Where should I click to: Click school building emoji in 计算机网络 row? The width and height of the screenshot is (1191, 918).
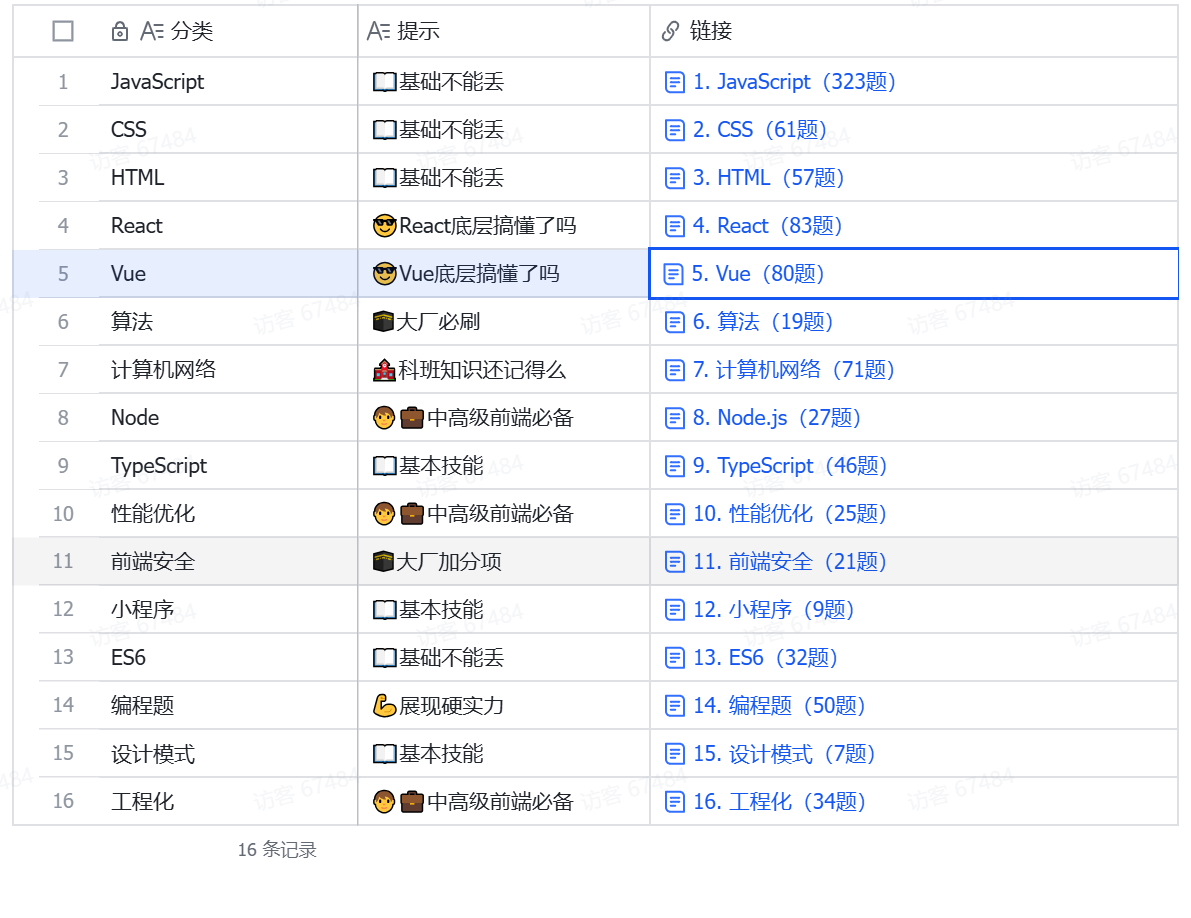point(384,370)
